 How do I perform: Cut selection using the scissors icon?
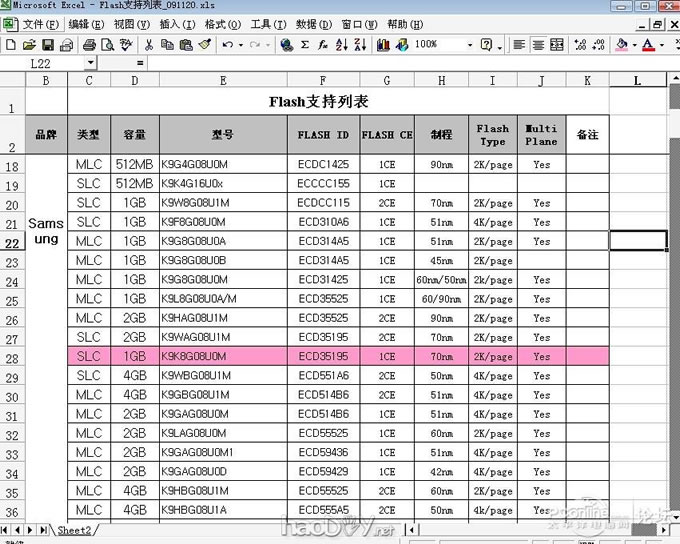point(149,45)
